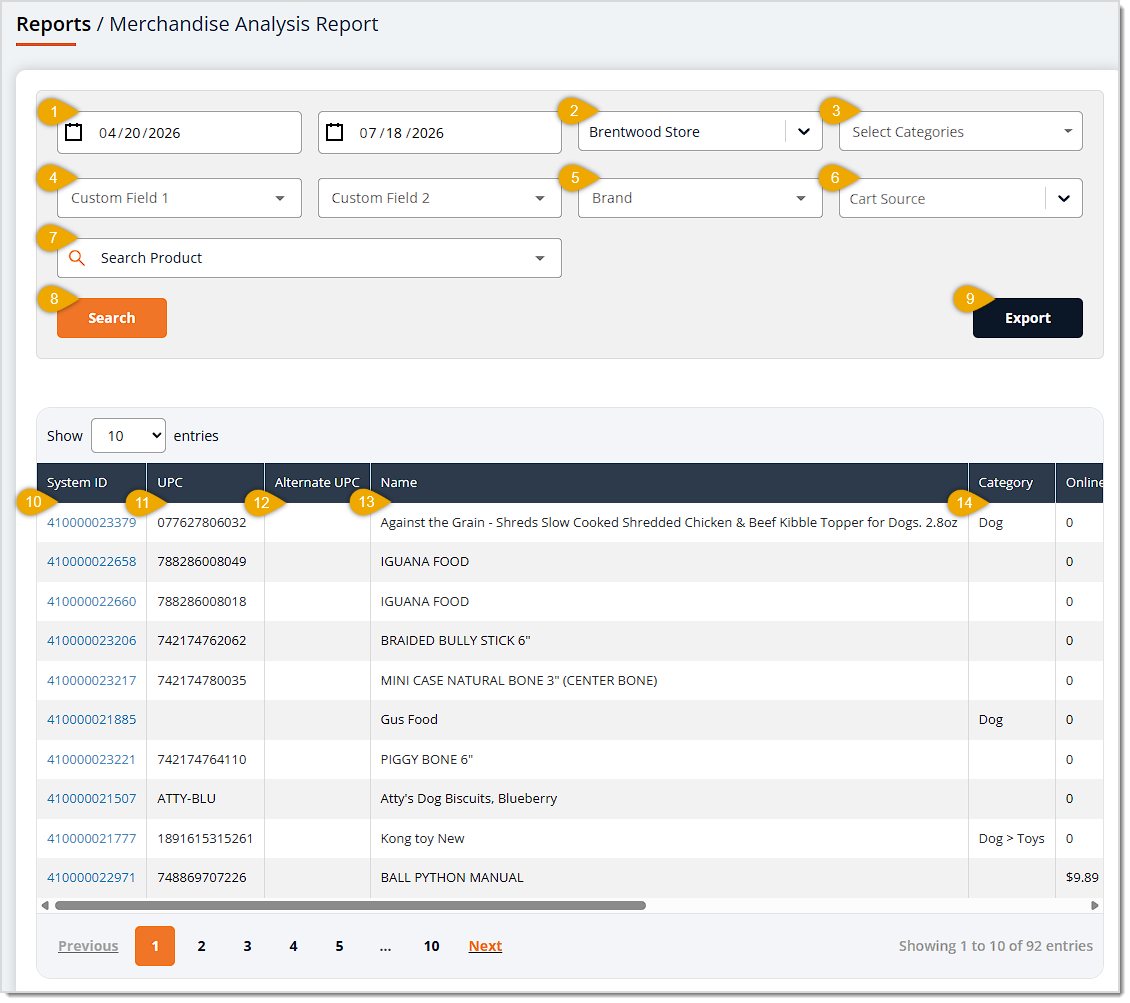Open the Search Product dropdown arrow

tap(540, 258)
